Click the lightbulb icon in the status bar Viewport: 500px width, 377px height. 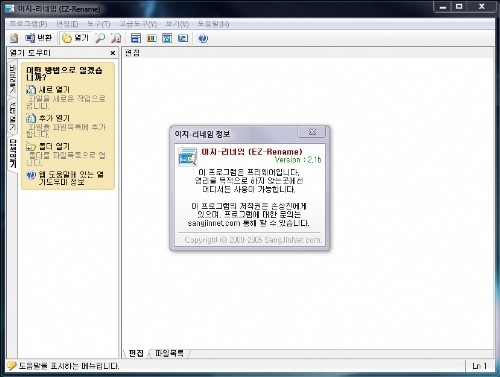(x=12, y=366)
